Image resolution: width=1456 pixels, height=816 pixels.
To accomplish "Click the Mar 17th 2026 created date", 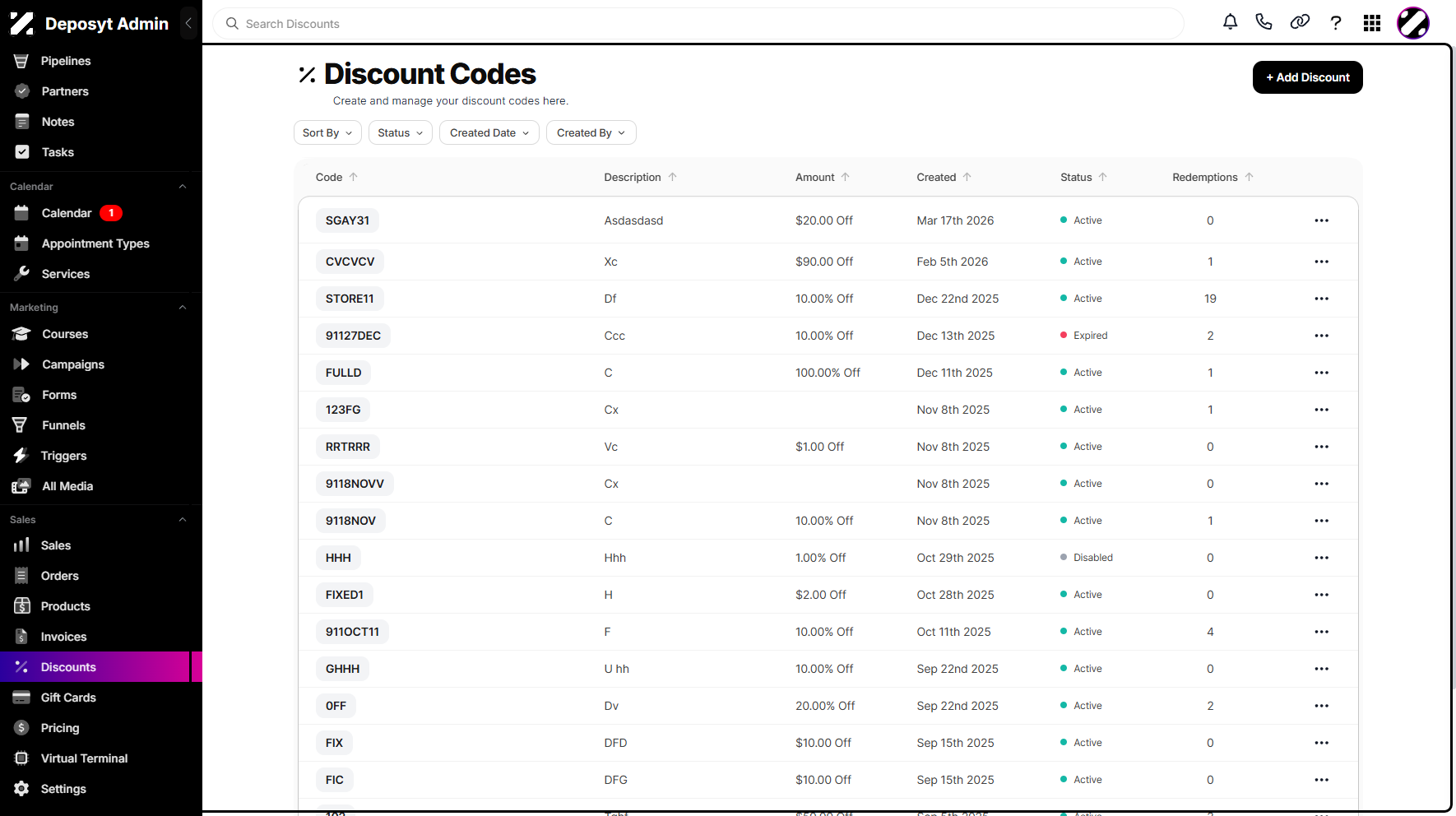I will coord(955,220).
